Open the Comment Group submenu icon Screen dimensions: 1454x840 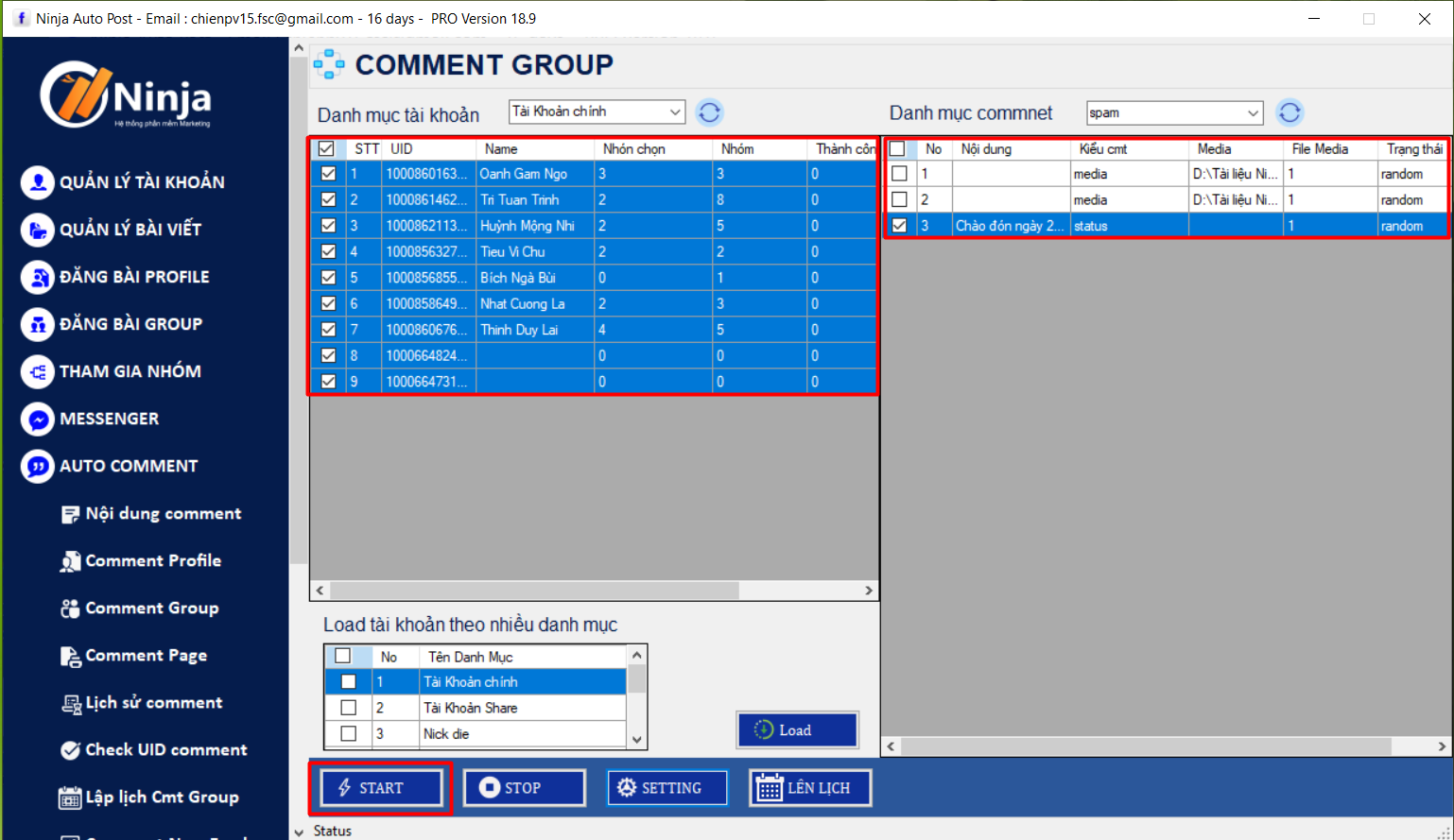(71, 609)
